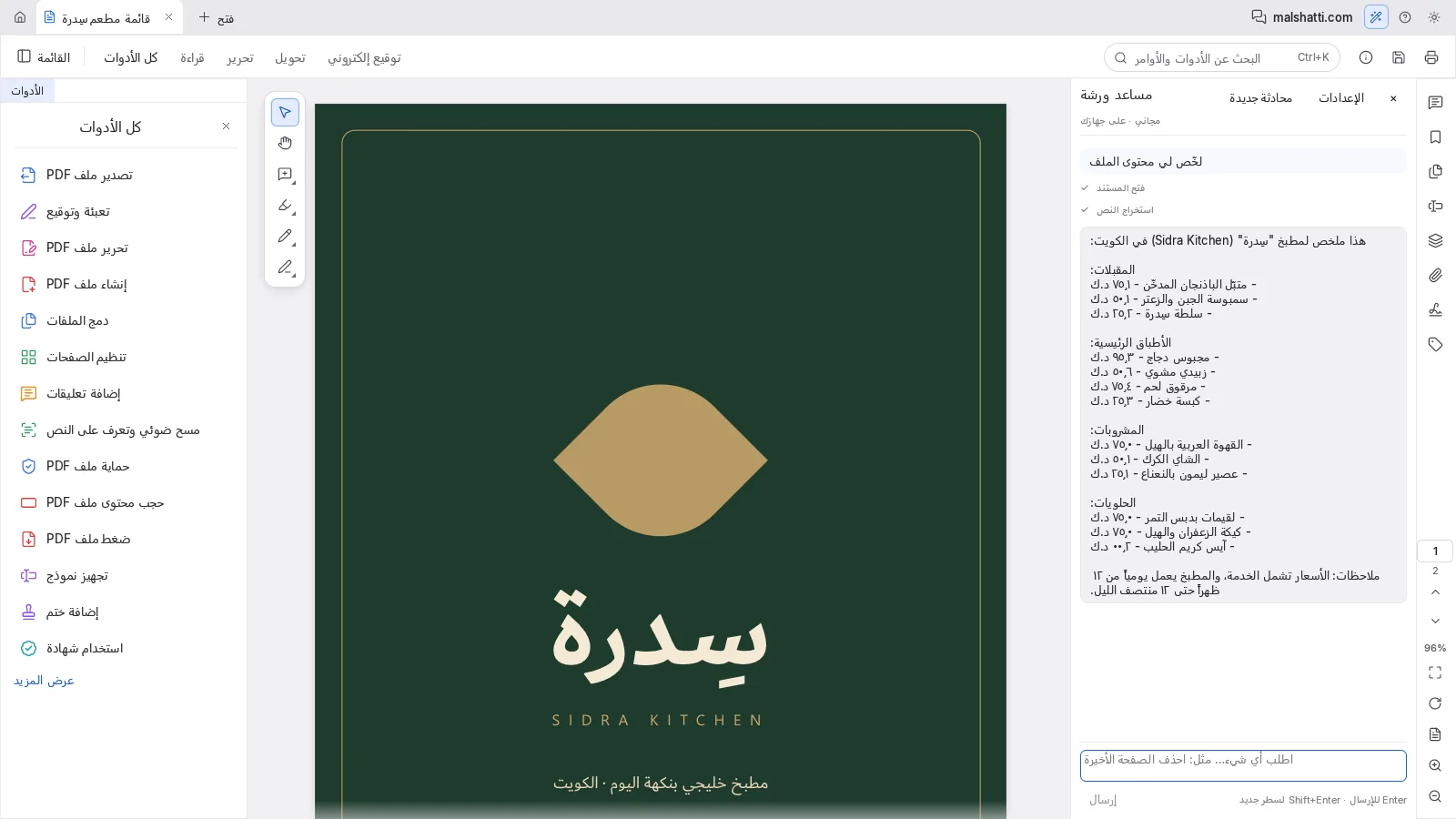
Task: Open bookmarks panel in right rail
Action: 1435,137
